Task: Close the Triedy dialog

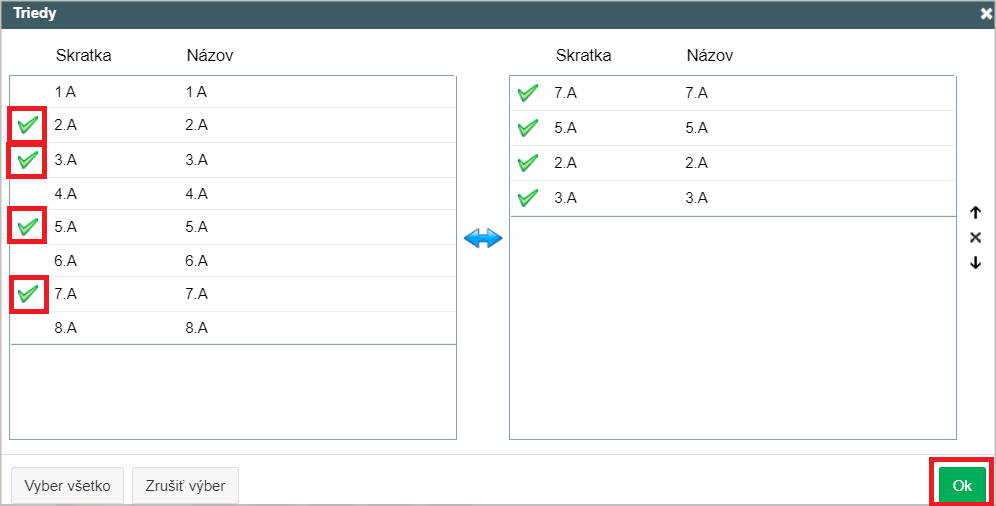Action: [x=986, y=14]
